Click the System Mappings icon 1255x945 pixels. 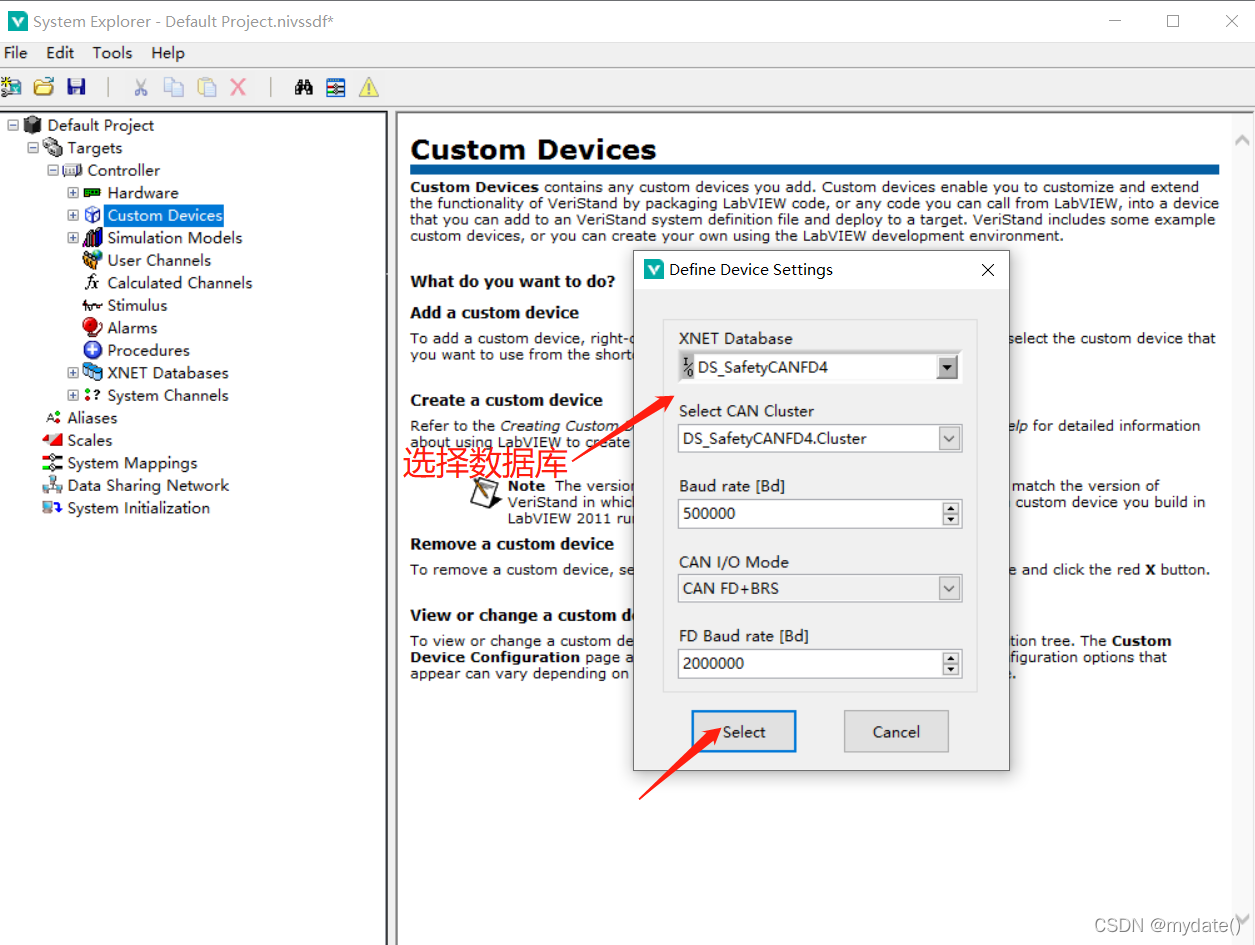(53, 463)
